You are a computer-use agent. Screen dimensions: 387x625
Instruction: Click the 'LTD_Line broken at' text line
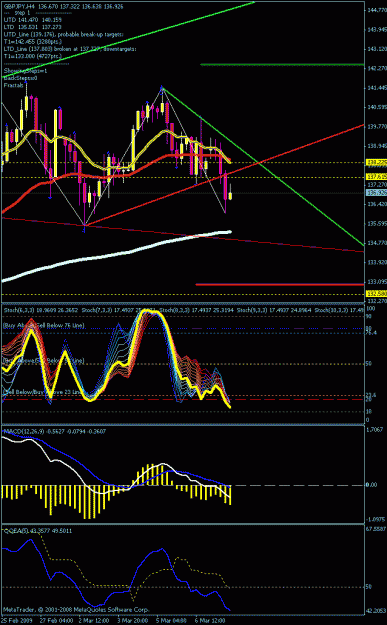tap(70, 49)
